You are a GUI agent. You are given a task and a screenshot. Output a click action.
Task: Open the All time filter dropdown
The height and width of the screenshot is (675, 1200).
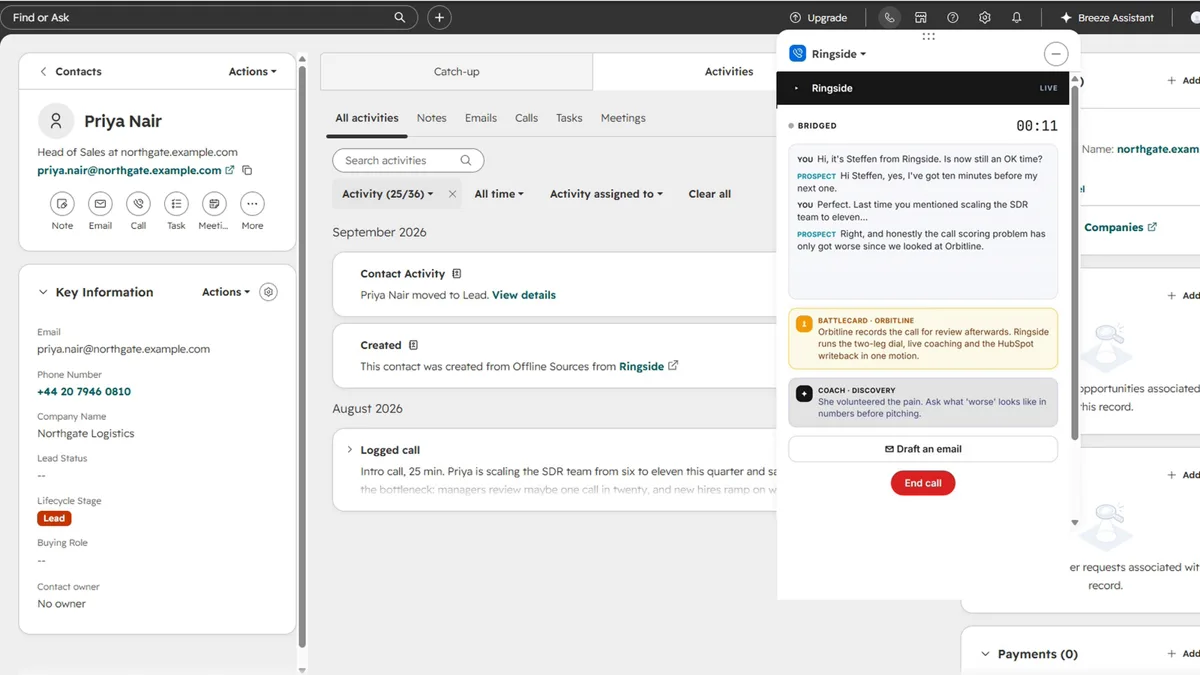coord(499,194)
